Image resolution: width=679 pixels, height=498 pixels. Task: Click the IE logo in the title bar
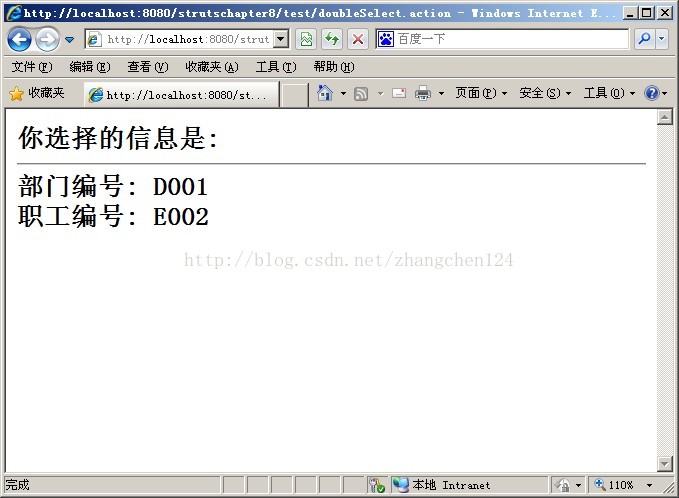[x=14, y=13]
